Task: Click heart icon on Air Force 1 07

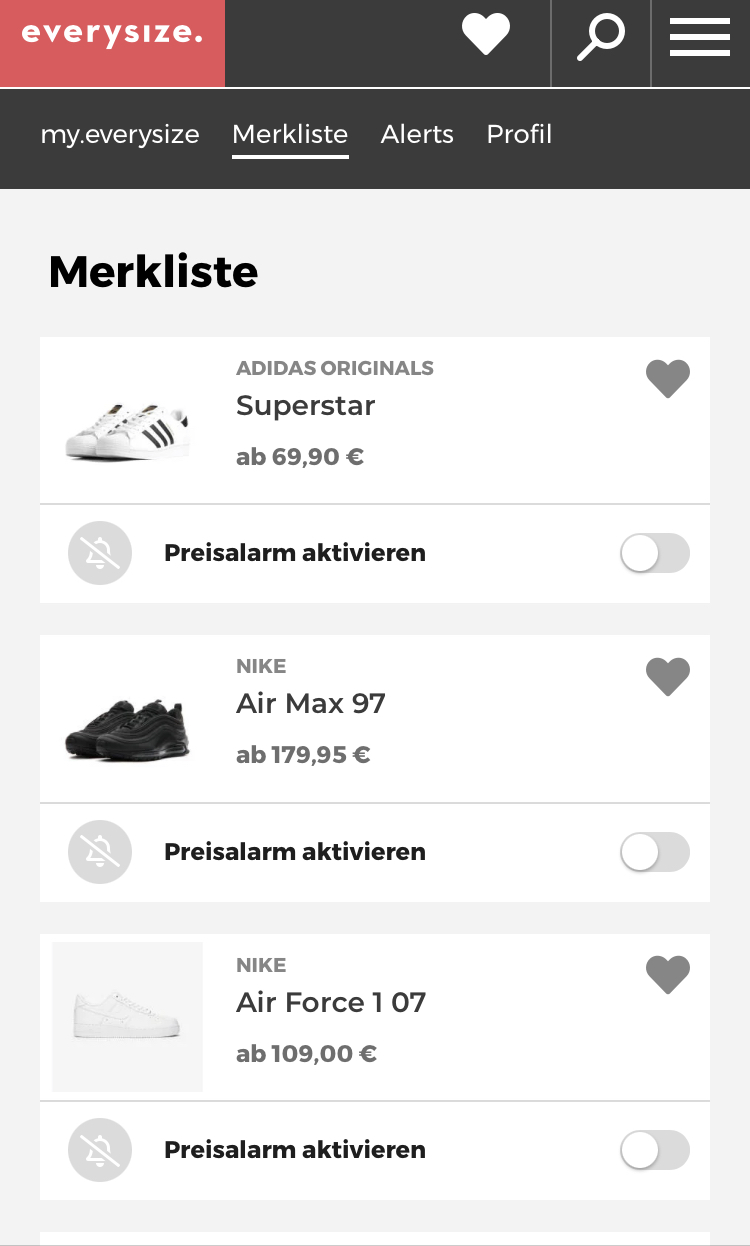Action: pos(668,975)
